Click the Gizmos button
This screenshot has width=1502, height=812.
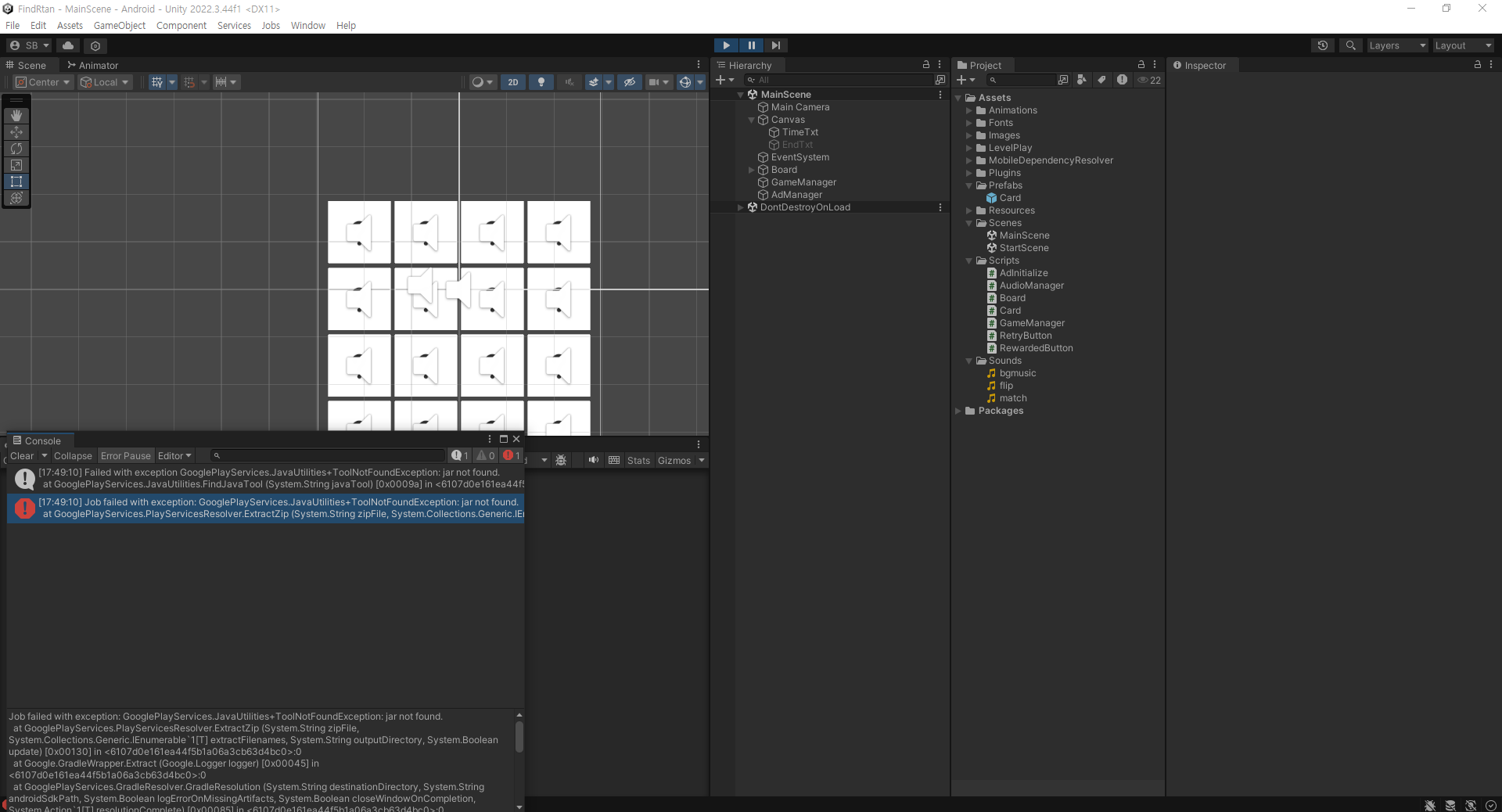tap(674, 460)
